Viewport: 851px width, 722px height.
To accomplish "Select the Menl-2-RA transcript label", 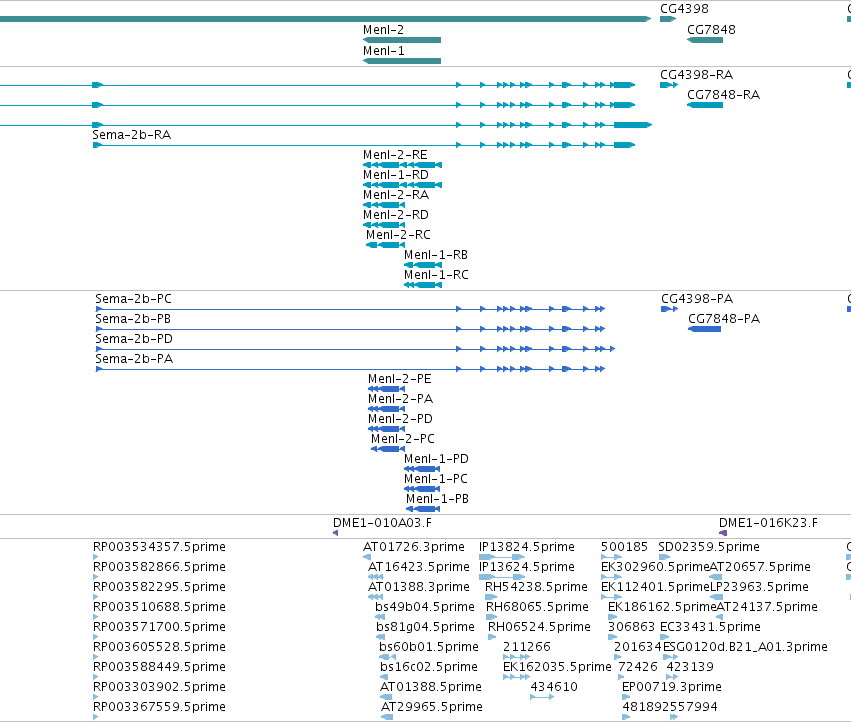I will (396, 195).
